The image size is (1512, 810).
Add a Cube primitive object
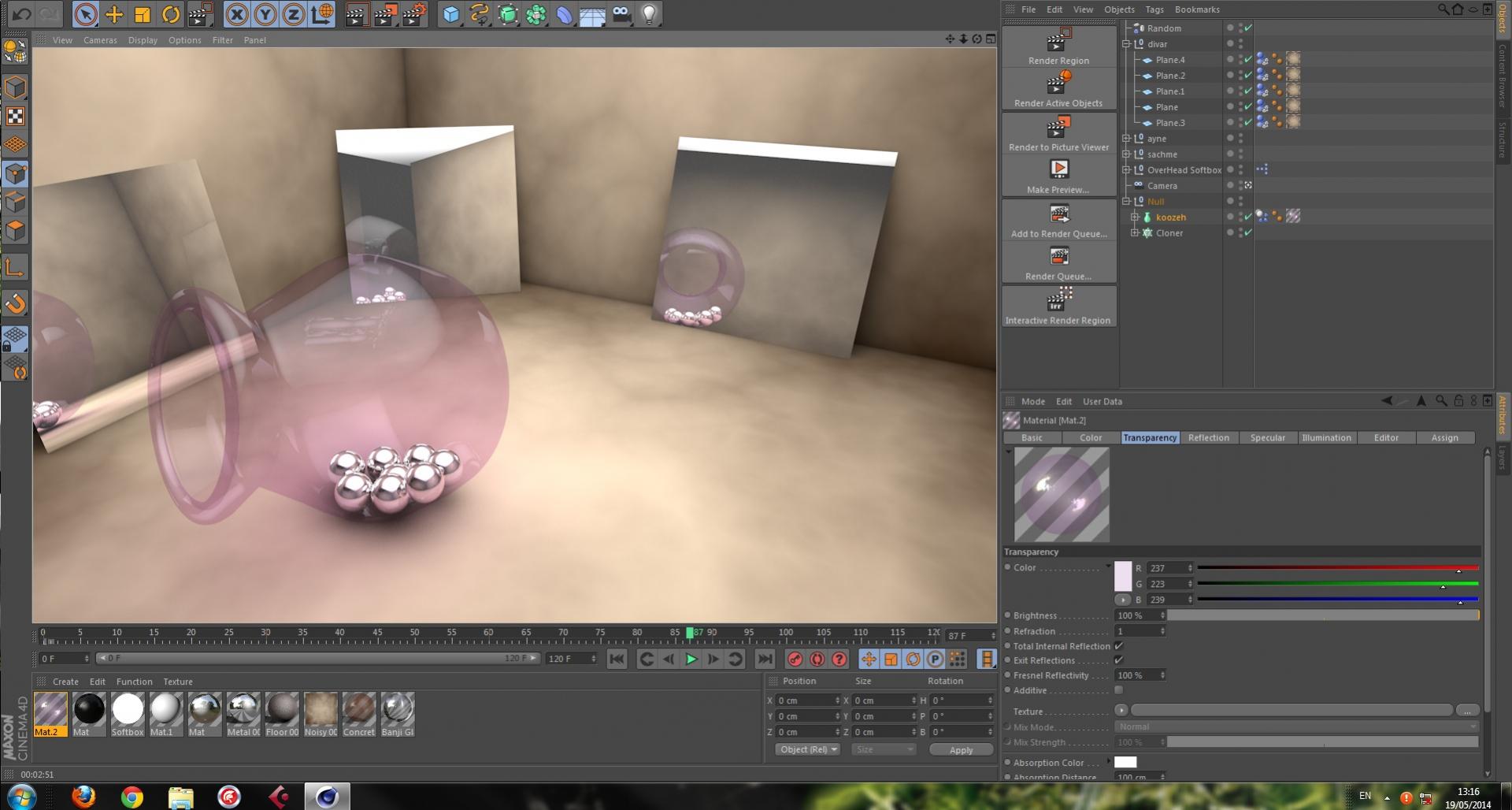tap(450, 14)
